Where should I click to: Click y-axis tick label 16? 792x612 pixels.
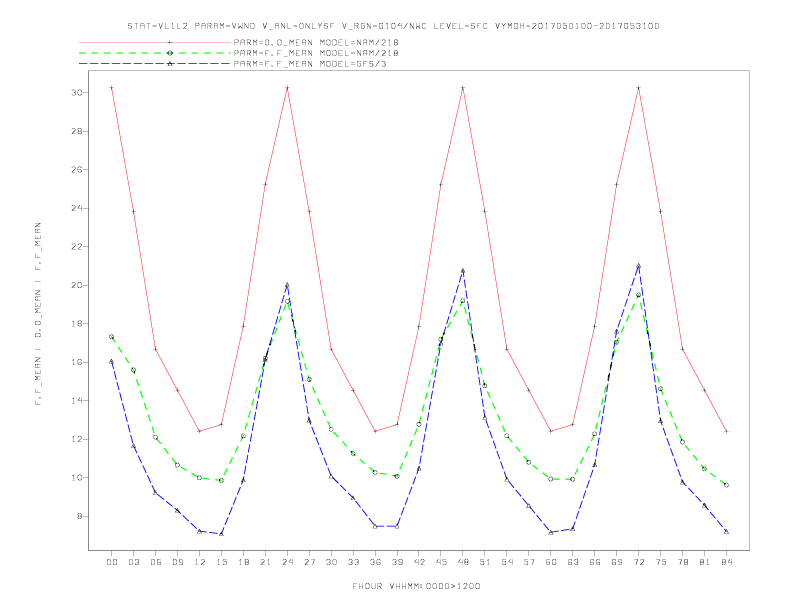(x=77, y=362)
